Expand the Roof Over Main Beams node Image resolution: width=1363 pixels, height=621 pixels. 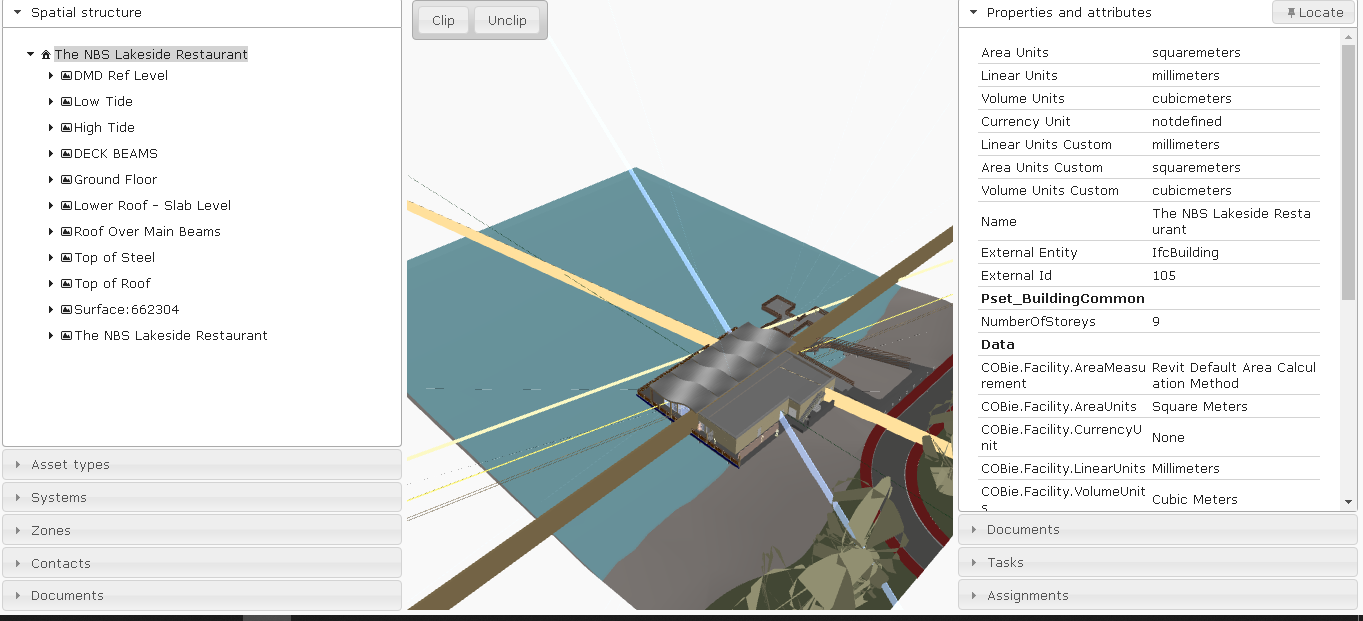click(x=51, y=231)
